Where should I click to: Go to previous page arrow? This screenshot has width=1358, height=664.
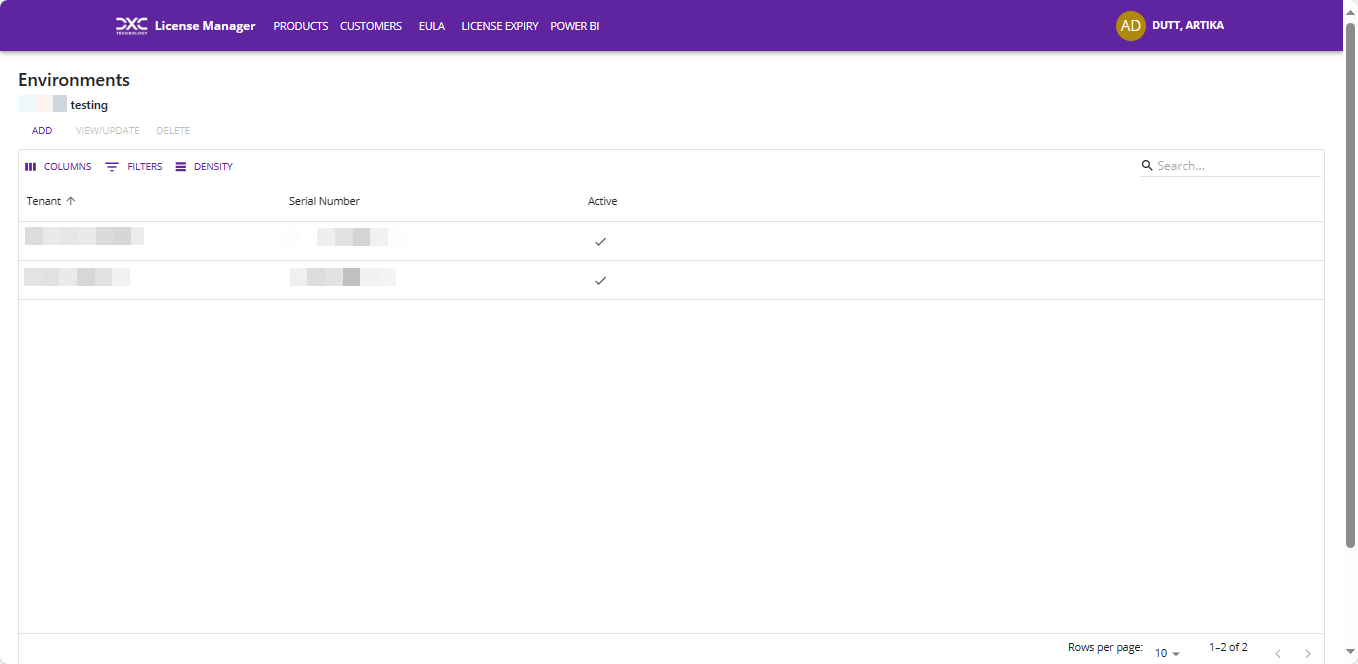pos(1277,653)
